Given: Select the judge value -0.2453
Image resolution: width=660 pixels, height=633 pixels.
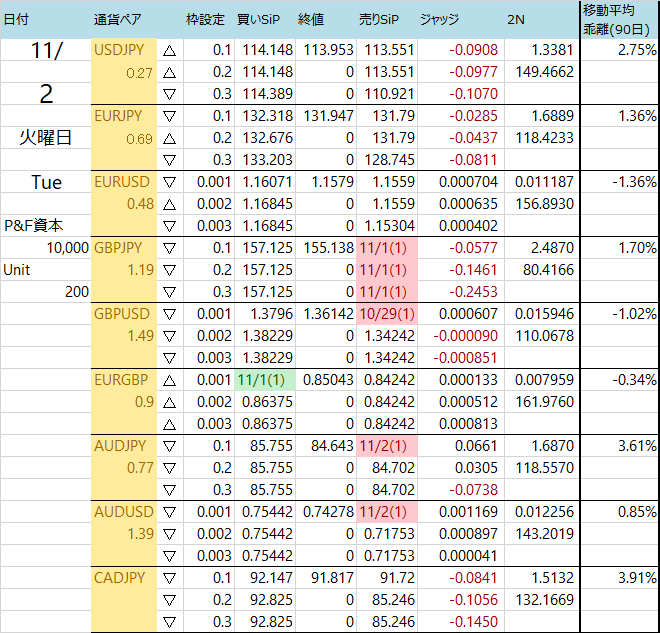Looking at the screenshot, I should (474, 292).
